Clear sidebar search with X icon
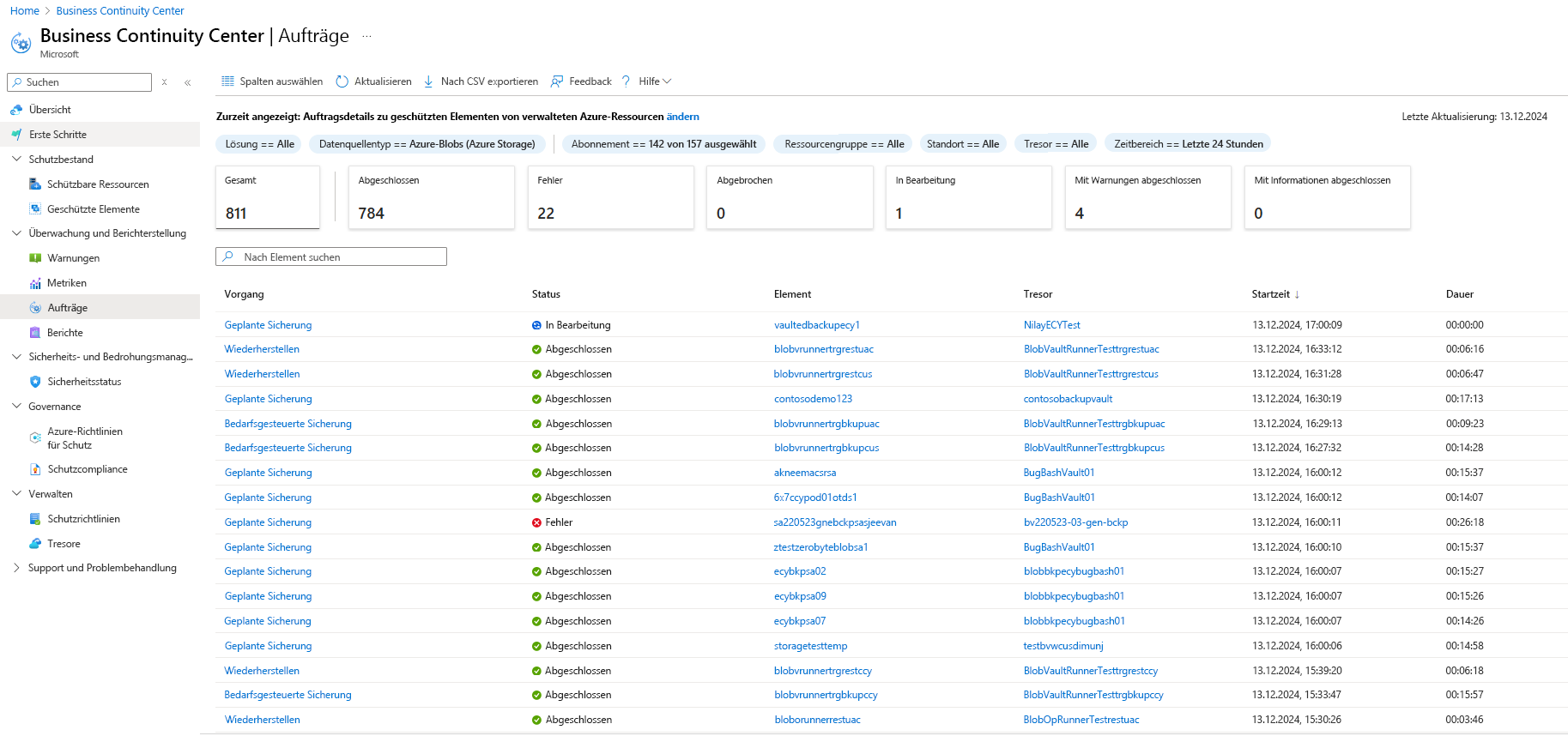Screen dimensions: 1568x736 (164, 82)
